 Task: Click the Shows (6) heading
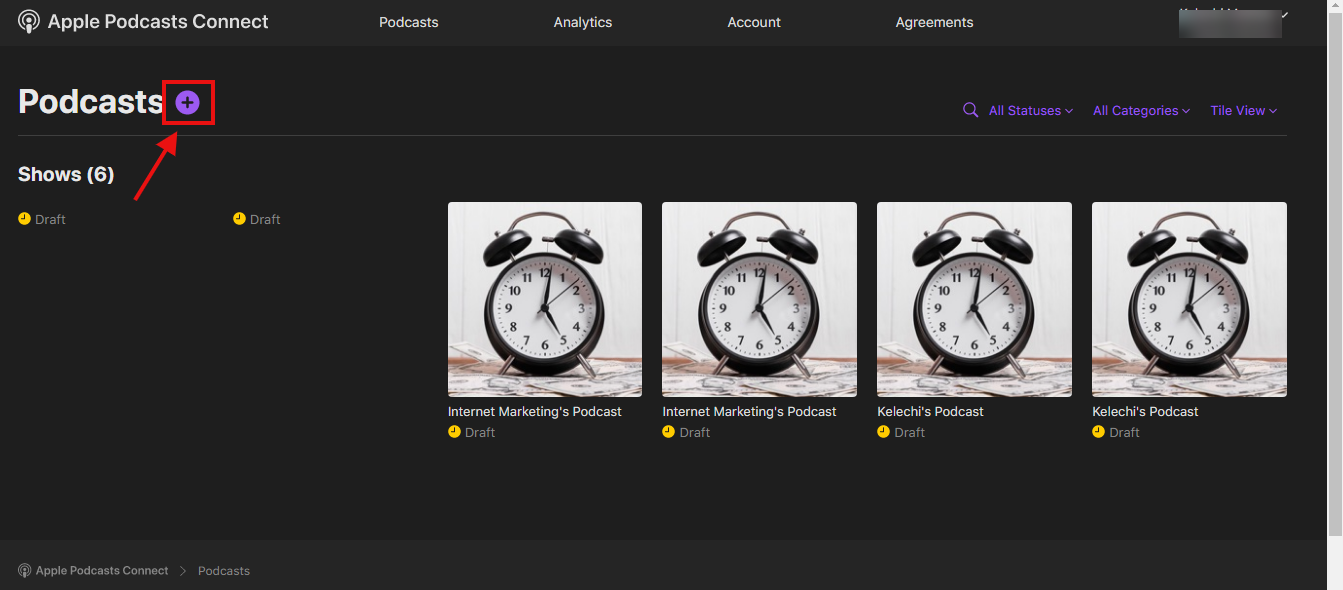[66, 174]
